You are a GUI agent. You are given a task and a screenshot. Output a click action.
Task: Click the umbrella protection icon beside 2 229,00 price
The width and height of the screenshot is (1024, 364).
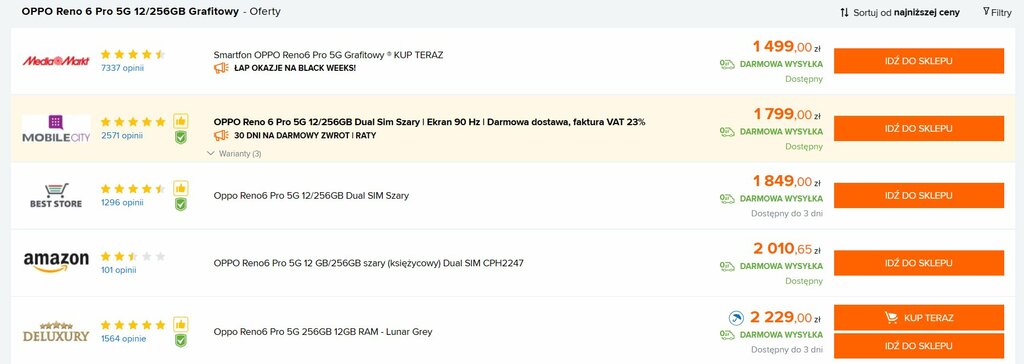[737, 318]
